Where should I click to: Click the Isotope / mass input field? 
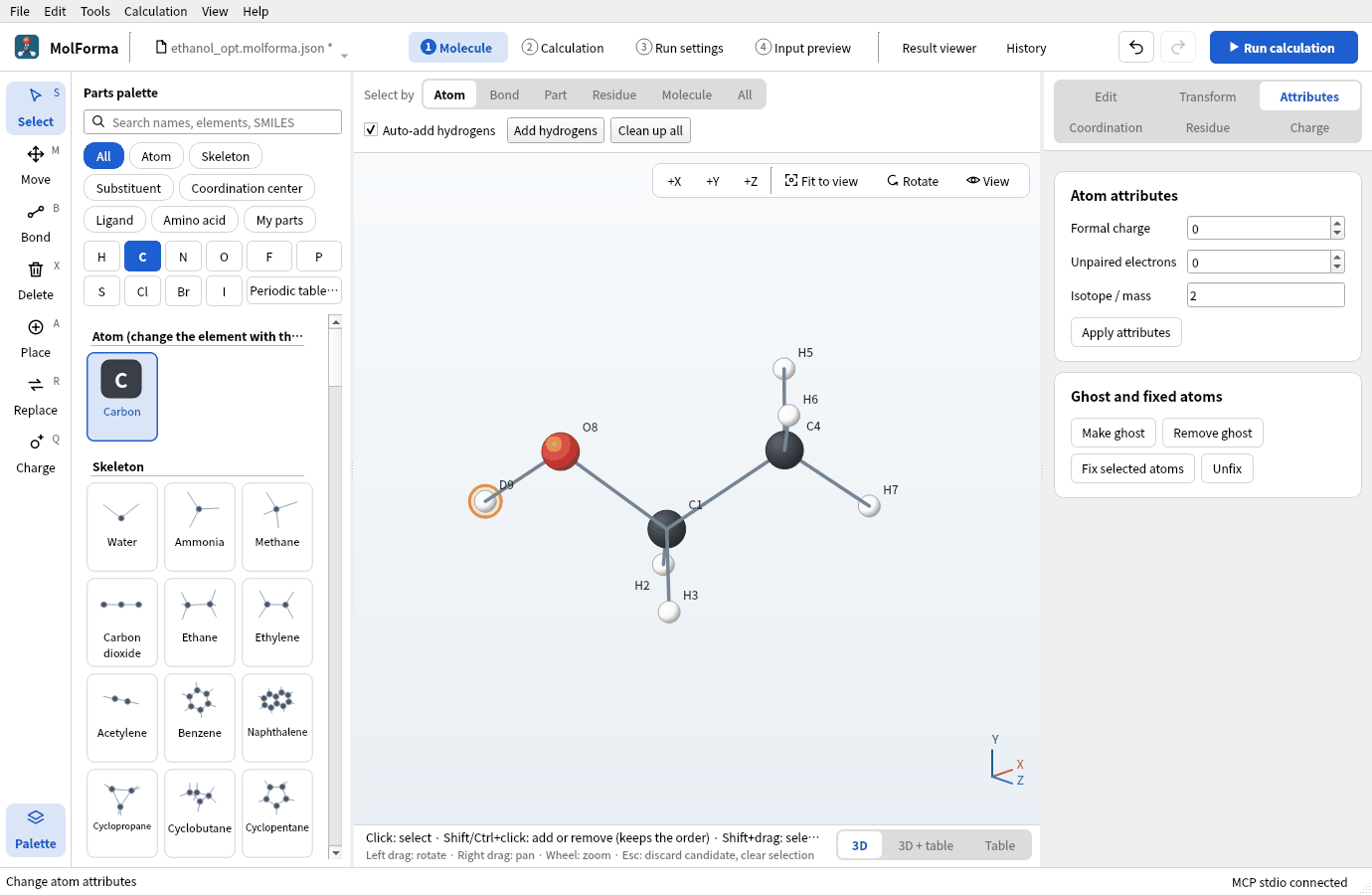point(1266,295)
